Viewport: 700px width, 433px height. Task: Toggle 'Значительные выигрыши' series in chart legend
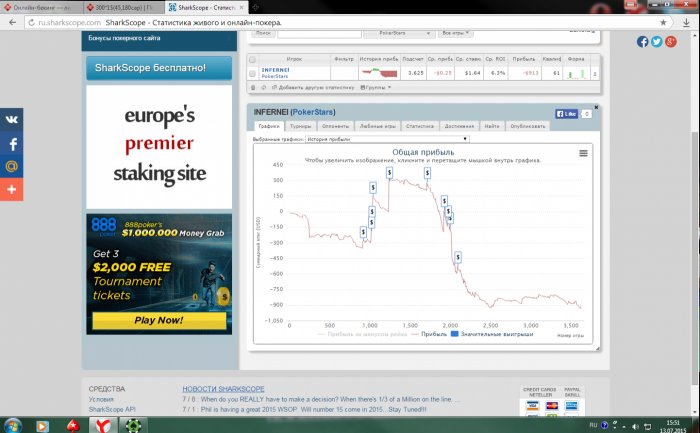click(492, 334)
